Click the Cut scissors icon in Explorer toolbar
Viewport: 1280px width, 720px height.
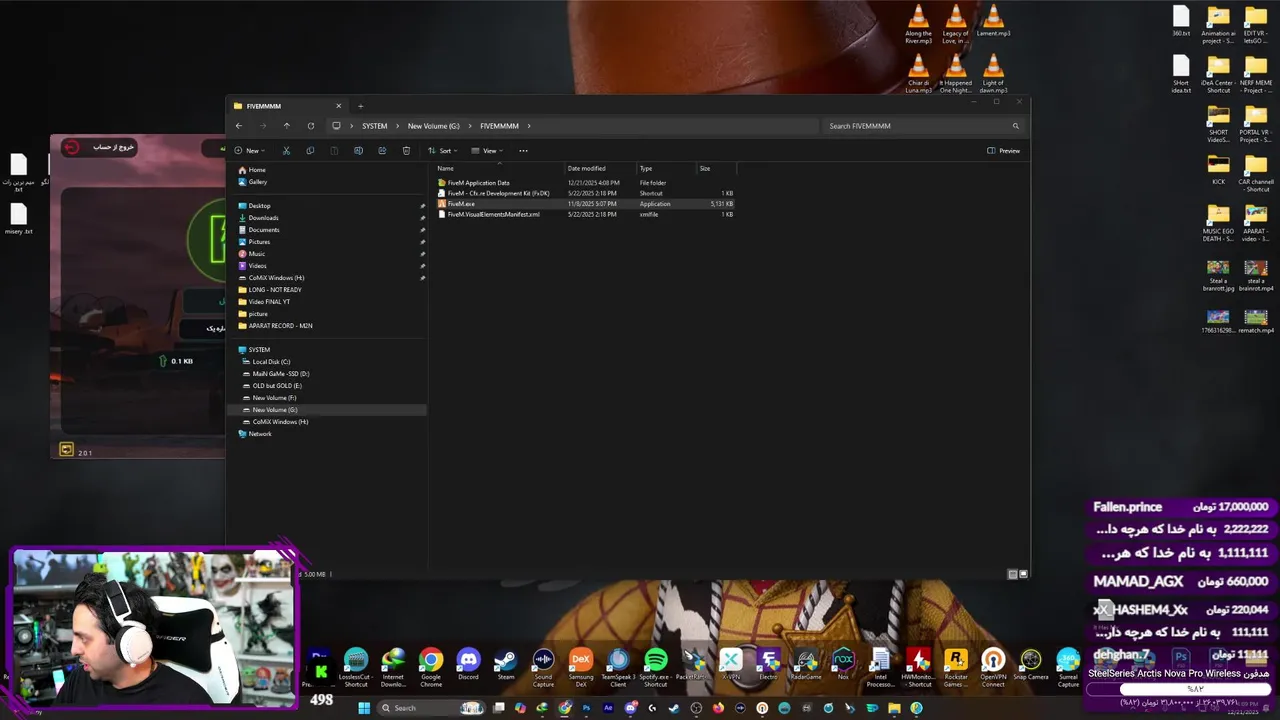tap(286, 151)
